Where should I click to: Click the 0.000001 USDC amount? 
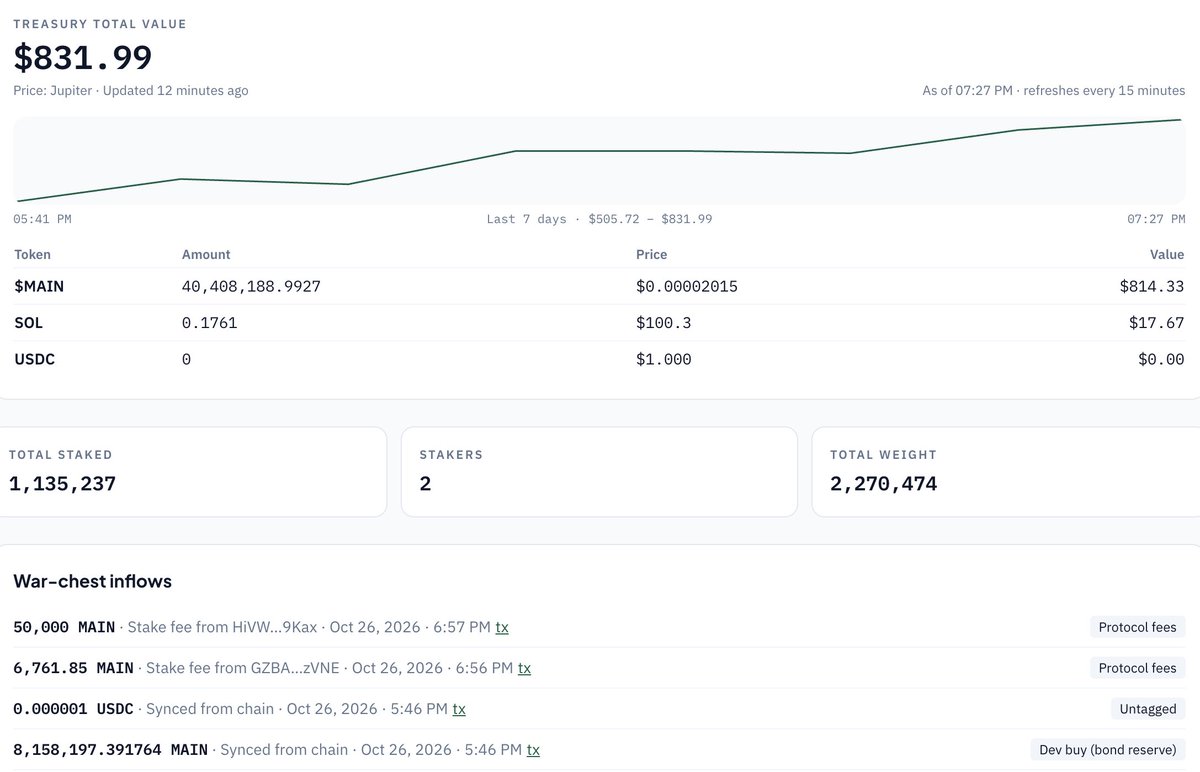[74, 709]
